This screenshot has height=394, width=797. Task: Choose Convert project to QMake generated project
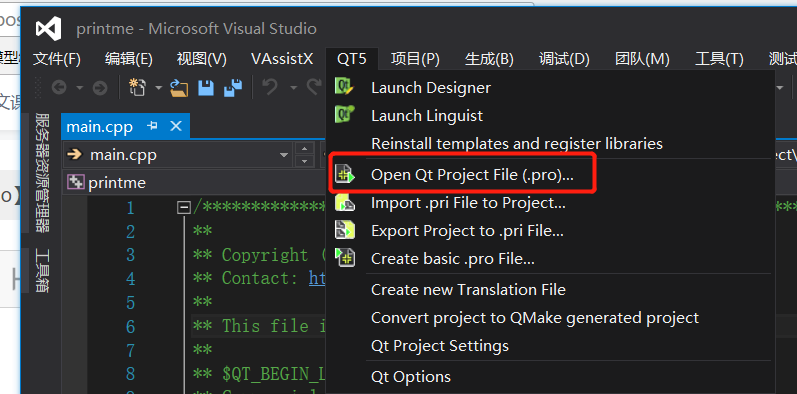tap(535, 318)
